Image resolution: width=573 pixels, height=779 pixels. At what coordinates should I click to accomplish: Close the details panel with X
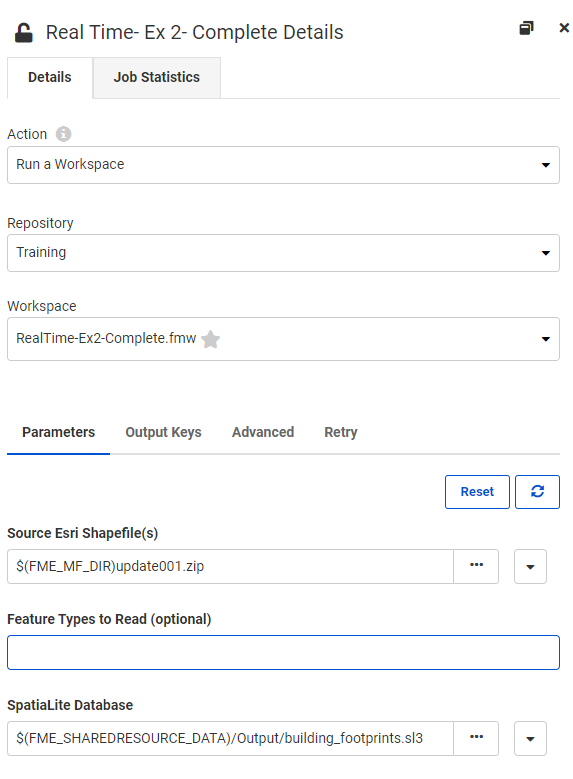[564, 28]
